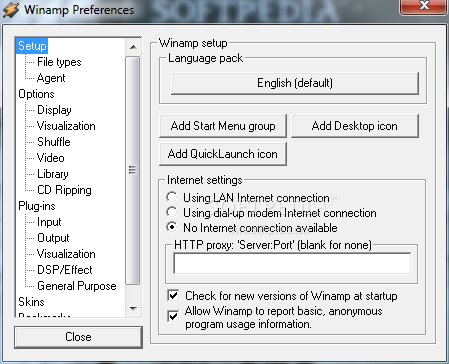This screenshot has height=364, width=449.
Task: Open Library options page
Action: click(53, 174)
